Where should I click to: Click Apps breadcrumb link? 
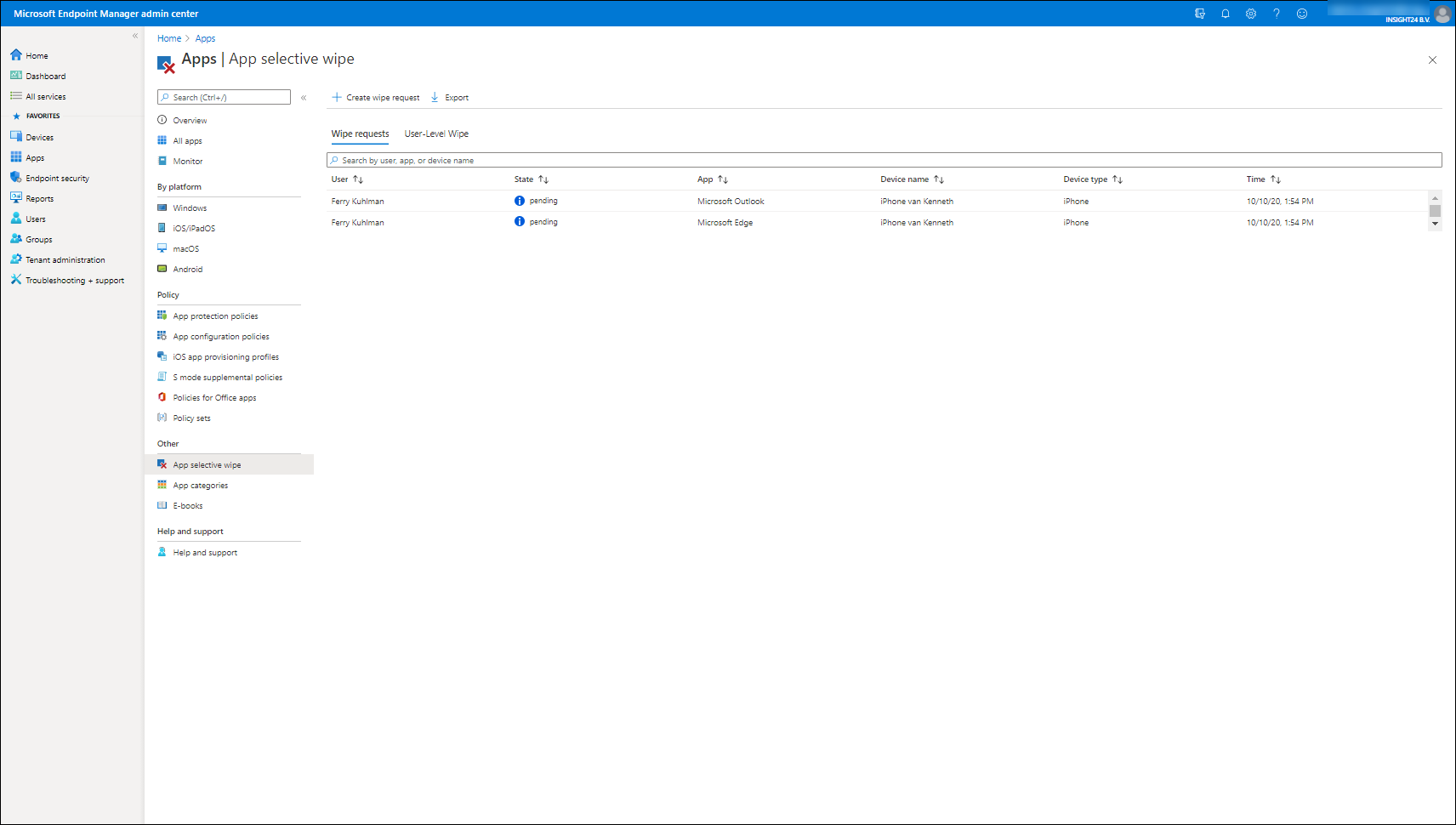(205, 38)
